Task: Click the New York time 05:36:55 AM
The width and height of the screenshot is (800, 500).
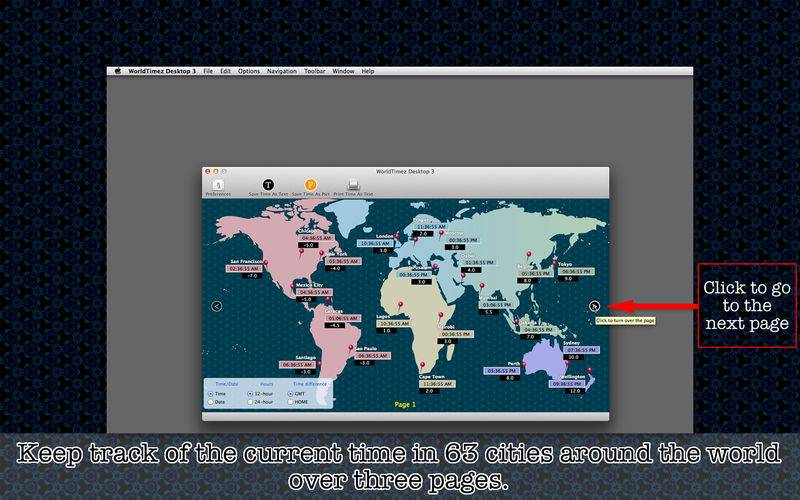Action: pyautogui.click(x=344, y=261)
